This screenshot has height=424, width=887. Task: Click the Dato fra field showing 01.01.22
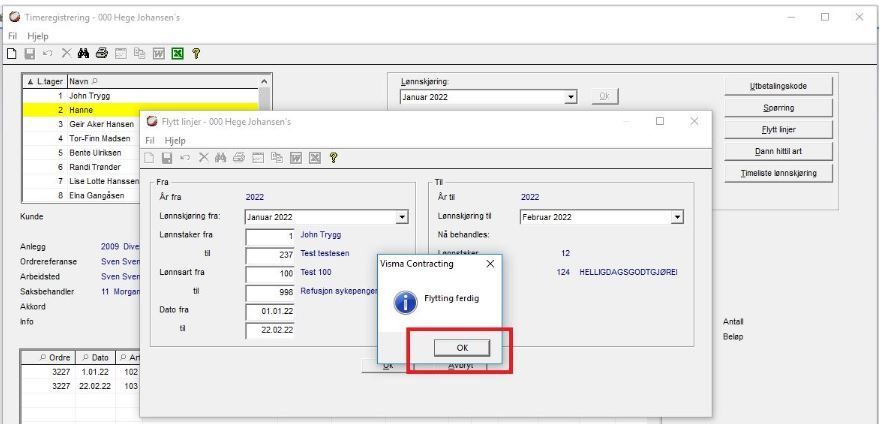point(270,310)
